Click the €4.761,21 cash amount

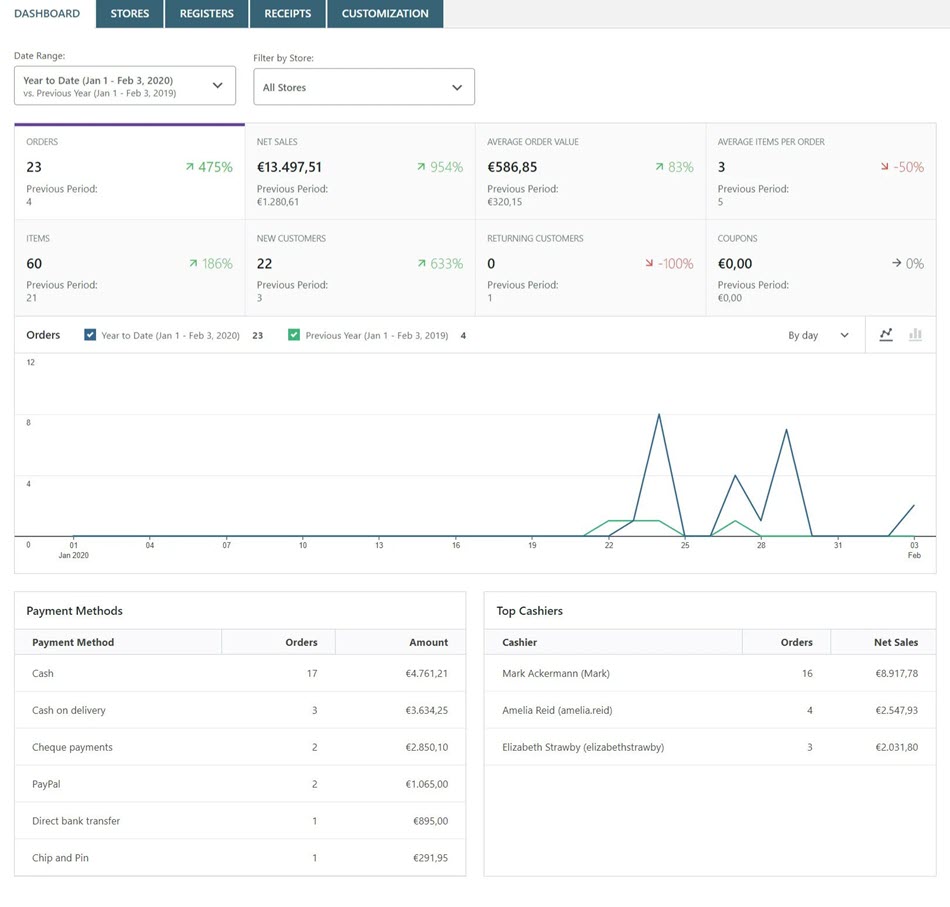(x=427, y=673)
